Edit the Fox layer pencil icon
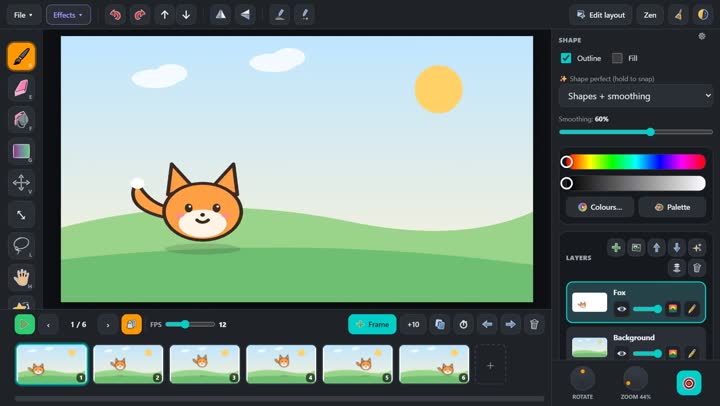720x406 pixels. (692, 309)
